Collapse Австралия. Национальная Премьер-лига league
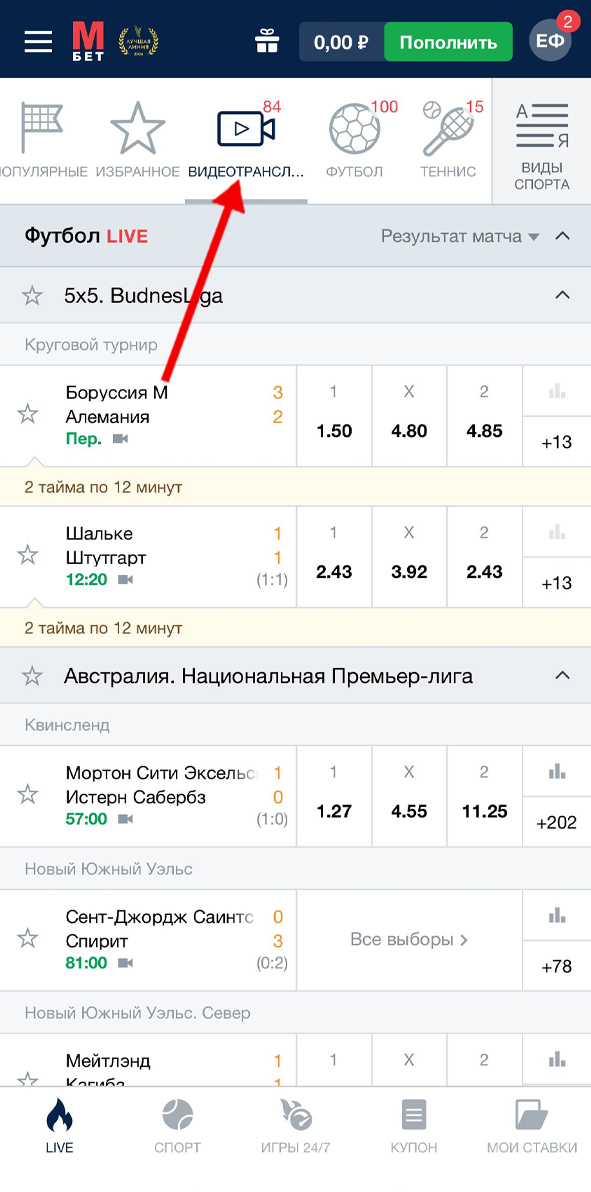 click(561, 675)
